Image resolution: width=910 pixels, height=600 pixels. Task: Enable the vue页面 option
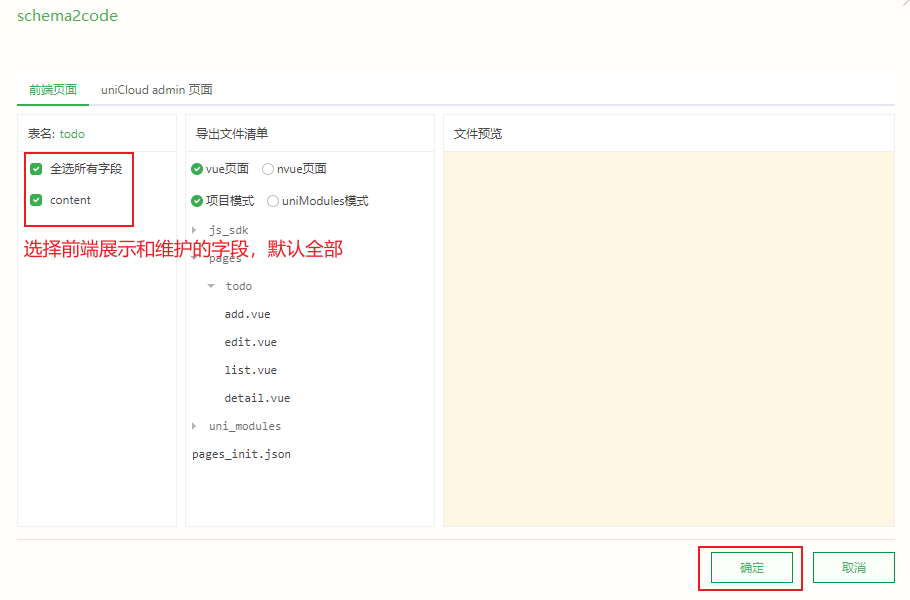pyautogui.click(x=196, y=169)
